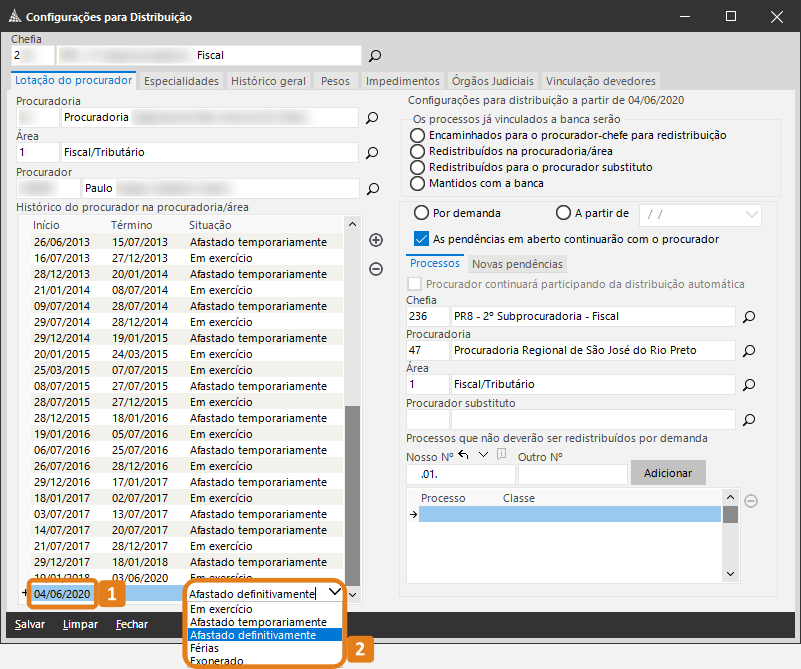Choose the 'Por demanda' radio button
This screenshot has width=801, height=669.
coord(421,213)
